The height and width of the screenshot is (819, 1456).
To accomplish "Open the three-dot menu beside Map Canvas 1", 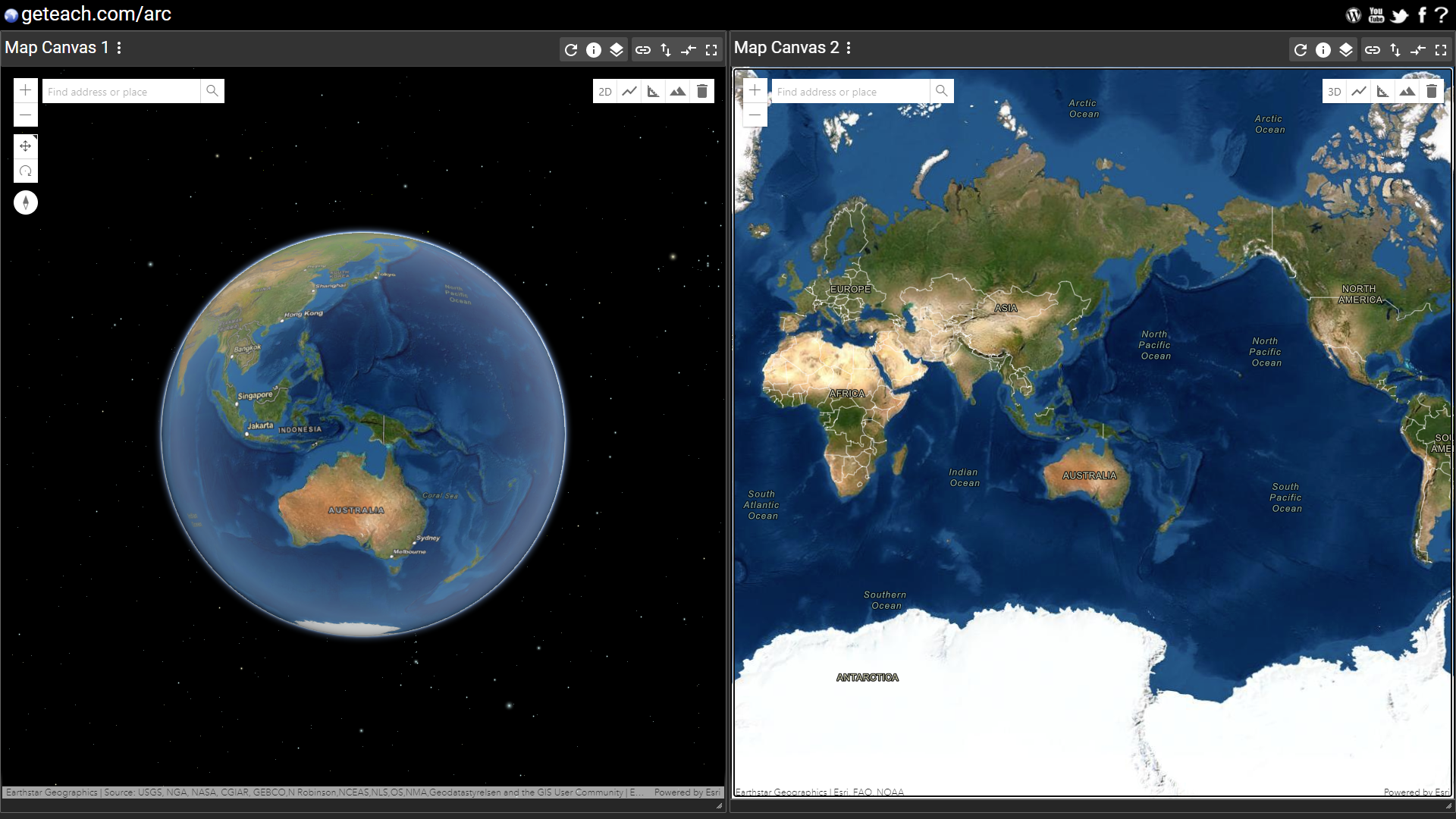I will pyautogui.click(x=118, y=48).
